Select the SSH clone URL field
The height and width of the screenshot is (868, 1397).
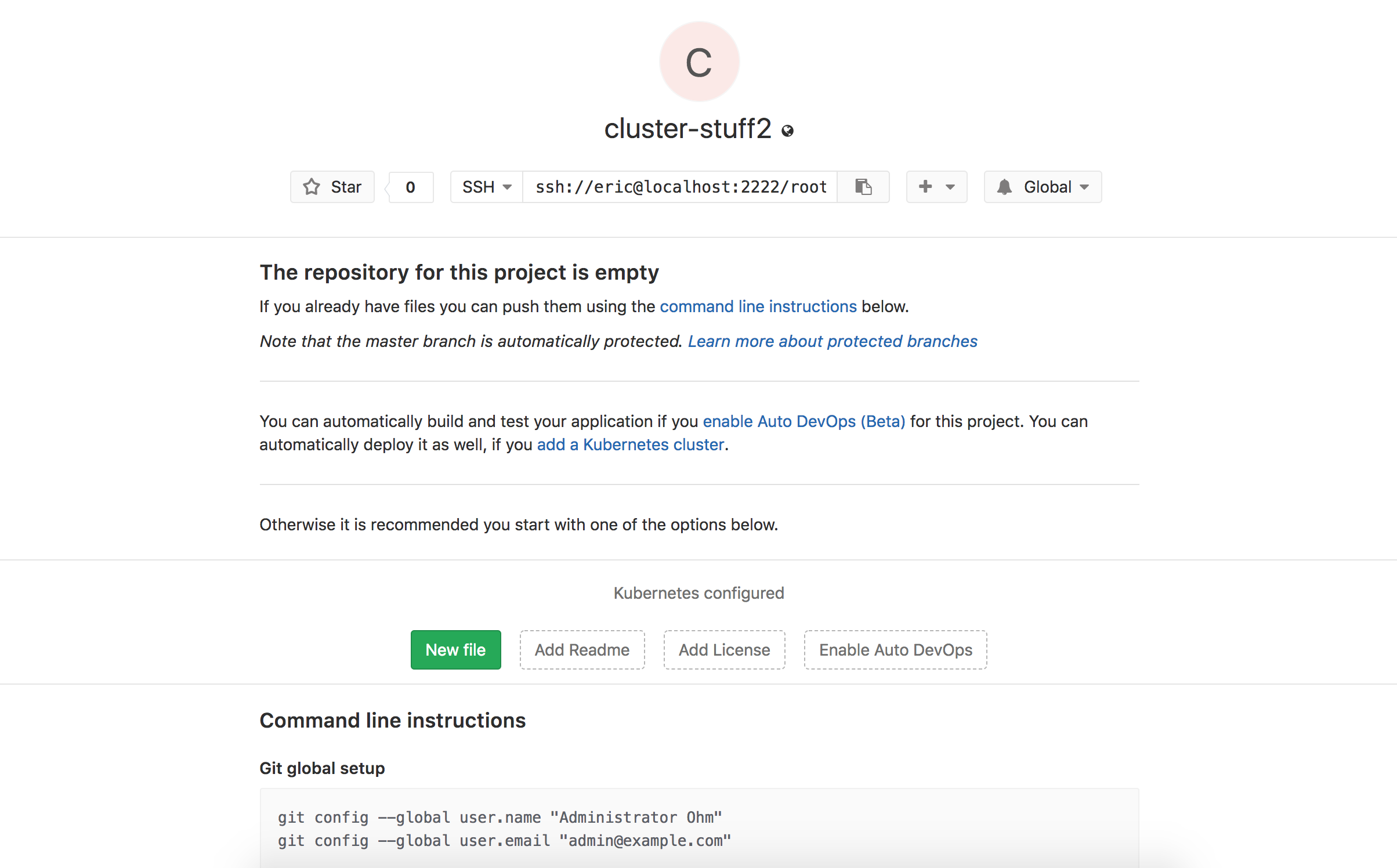click(x=680, y=187)
